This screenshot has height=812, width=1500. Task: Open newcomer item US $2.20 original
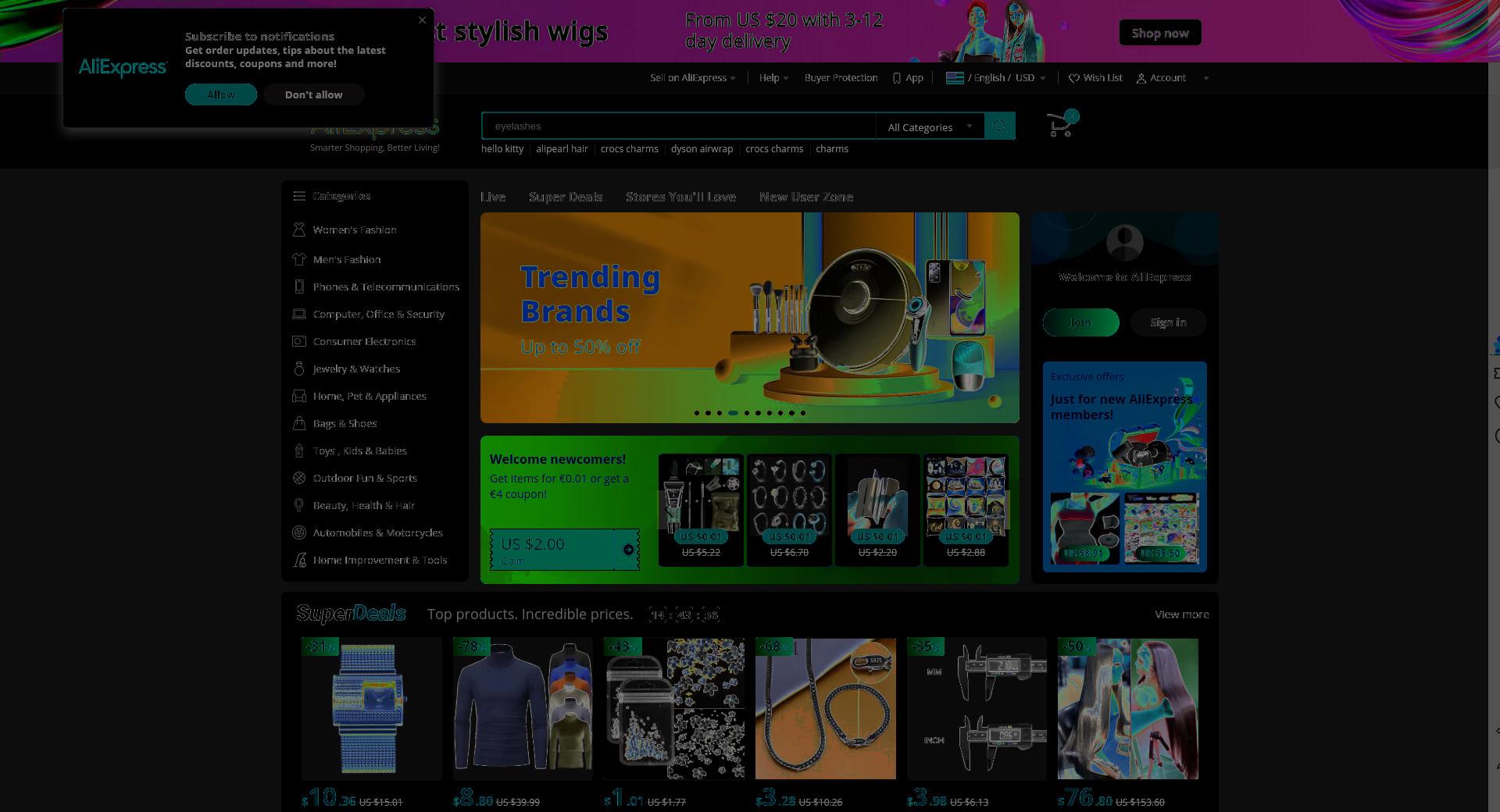tap(877, 509)
